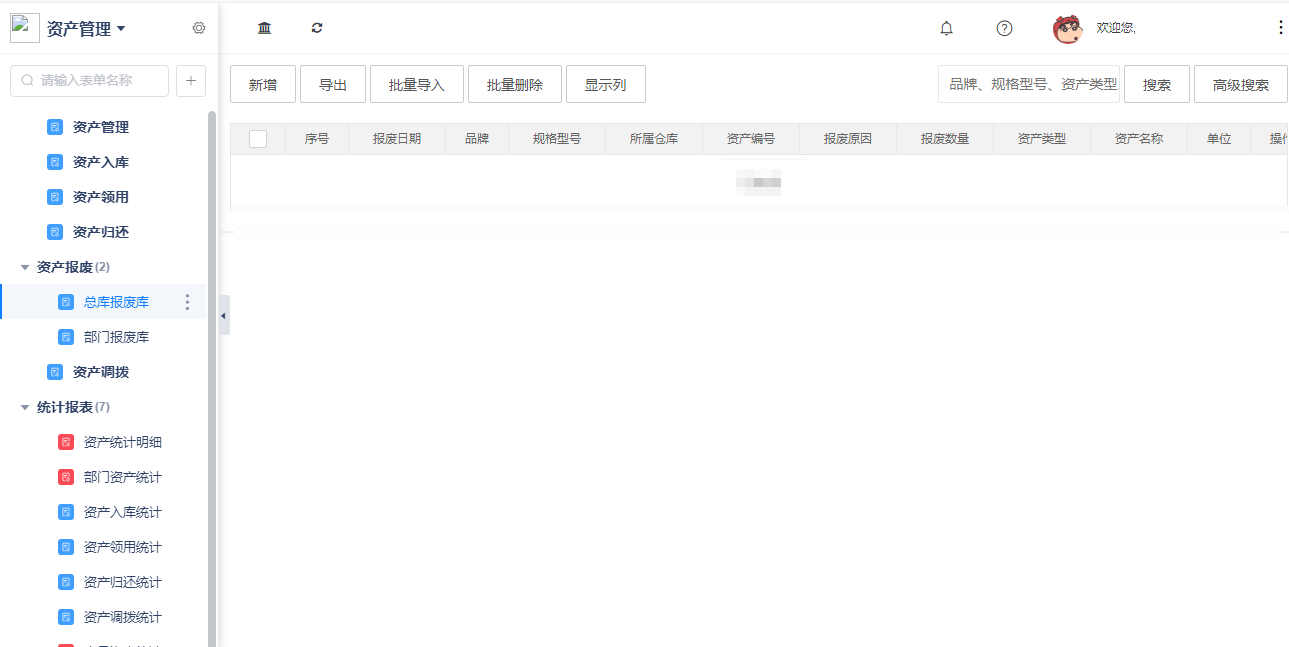This screenshot has height=647, width=1289.
Task: Open 资产调拨统计 report
Action: point(123,617)
